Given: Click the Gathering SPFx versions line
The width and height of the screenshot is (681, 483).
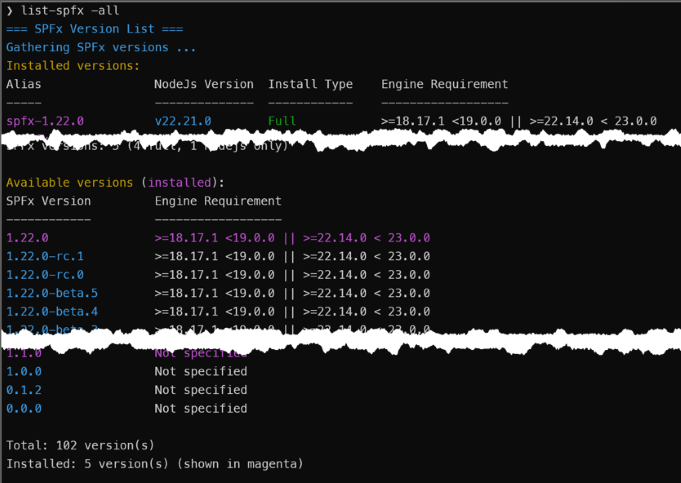Looking at the screenshot, I should tap(101, 47).
